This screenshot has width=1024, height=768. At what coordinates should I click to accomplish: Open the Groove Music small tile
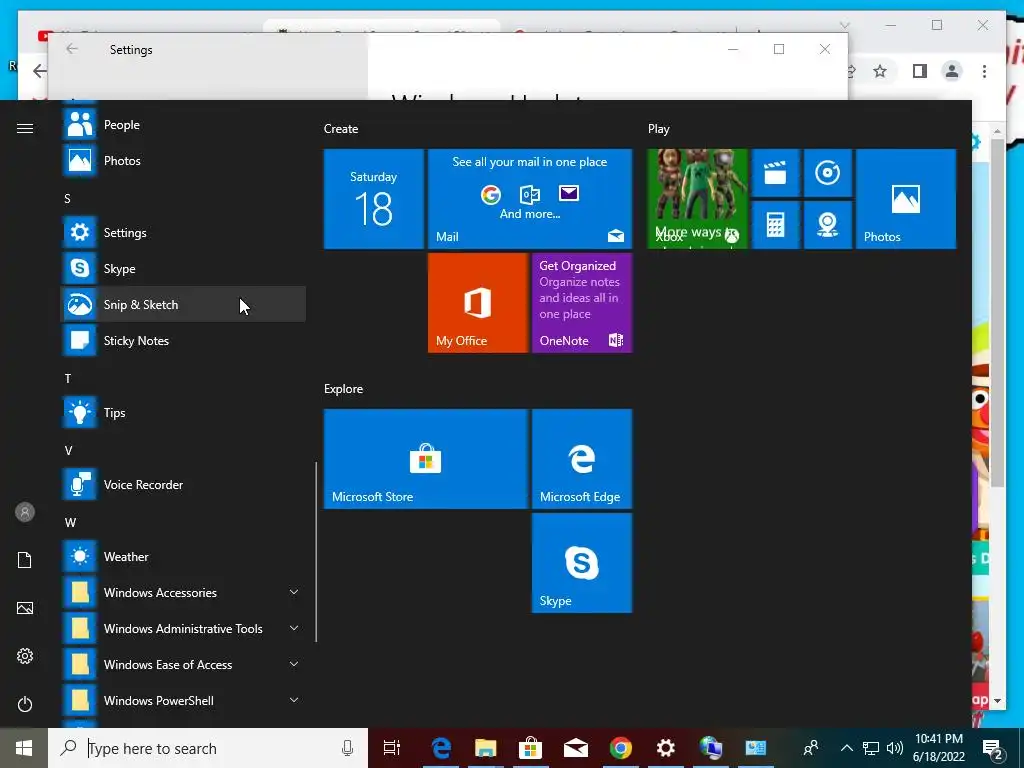tap(828, 173)
